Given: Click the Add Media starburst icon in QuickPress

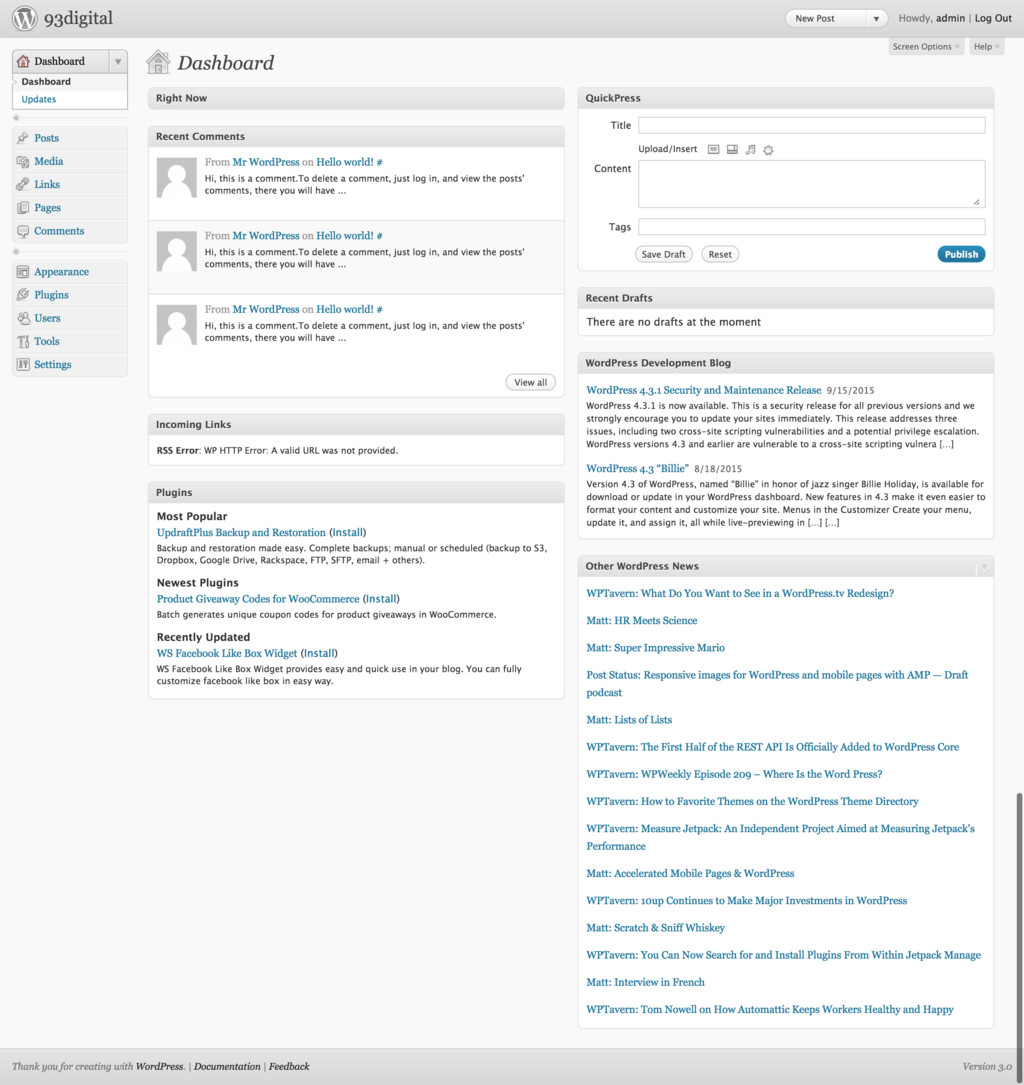Looking at the screenshot, I should point(768,150).
